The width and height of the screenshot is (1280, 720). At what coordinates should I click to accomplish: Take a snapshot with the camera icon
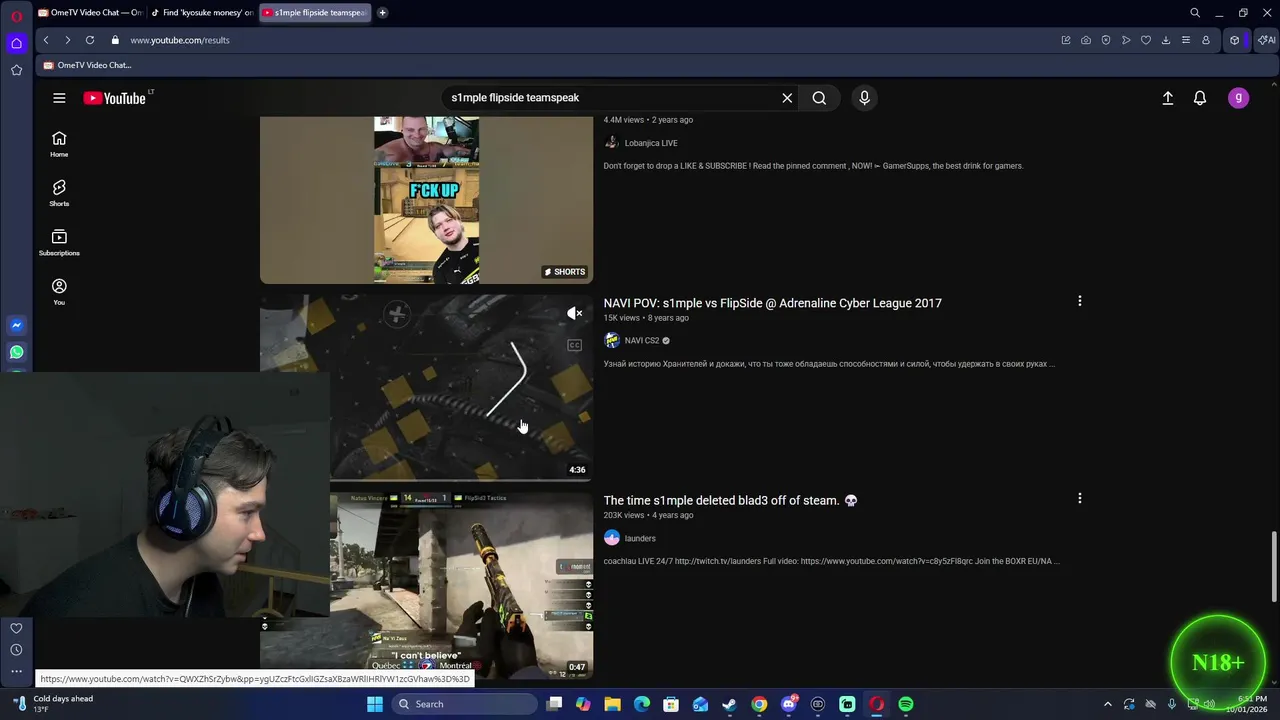1086,40
